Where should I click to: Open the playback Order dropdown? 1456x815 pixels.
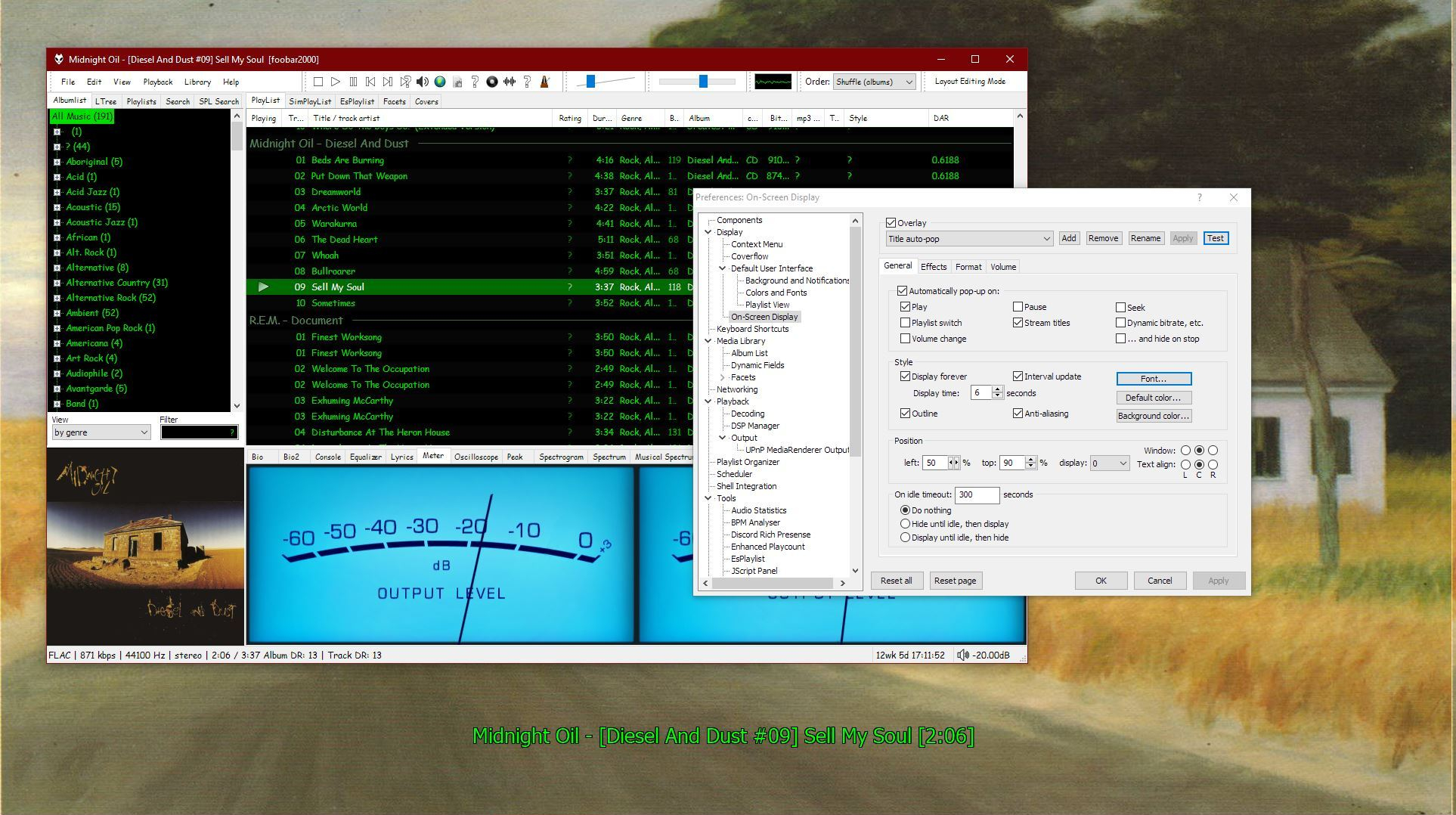coord(874,82)
